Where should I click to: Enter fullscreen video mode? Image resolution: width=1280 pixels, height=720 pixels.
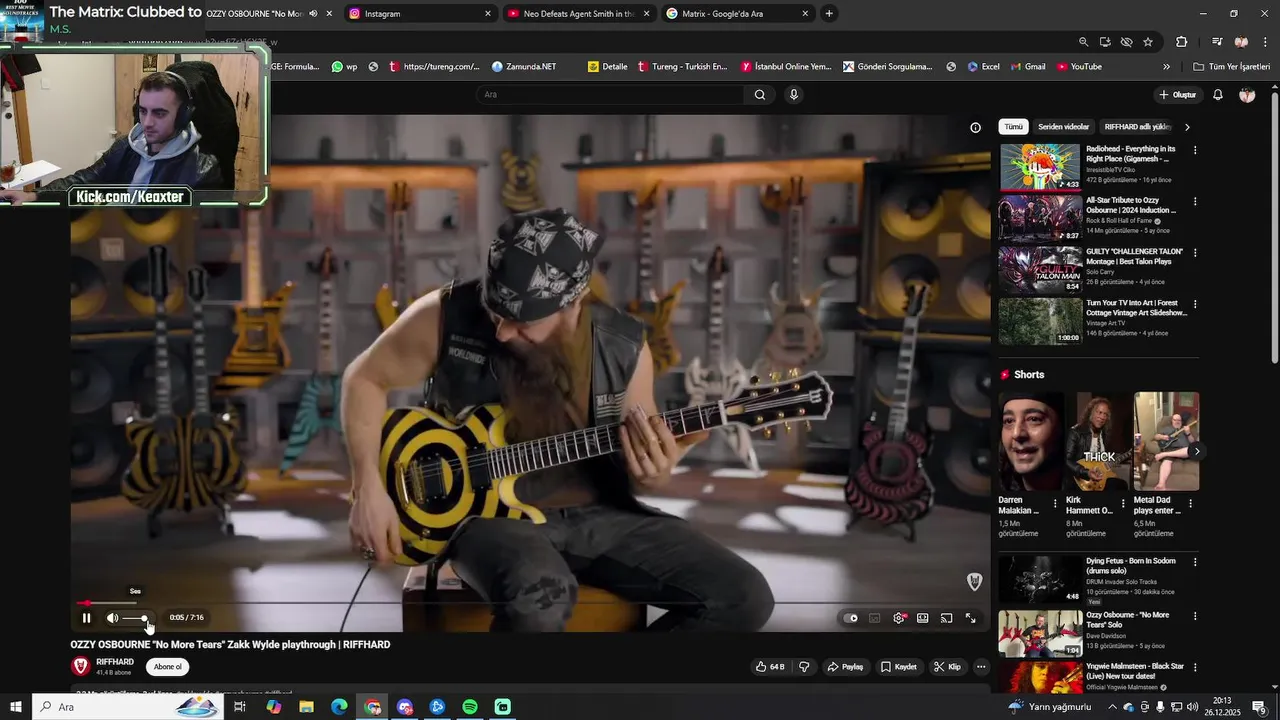click(970, 618)
